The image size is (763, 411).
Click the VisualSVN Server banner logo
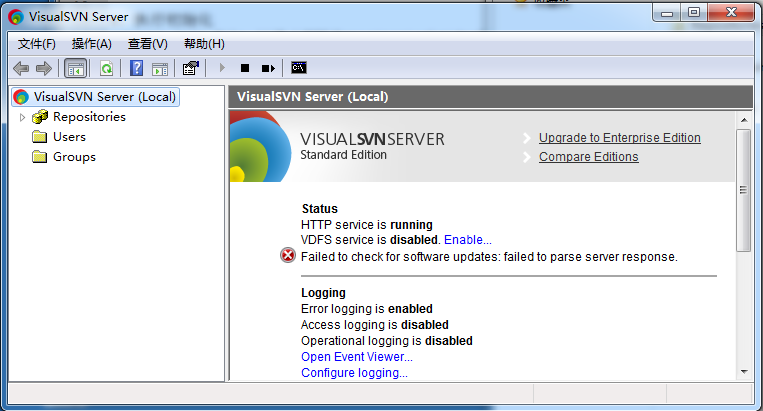point(261,146)
